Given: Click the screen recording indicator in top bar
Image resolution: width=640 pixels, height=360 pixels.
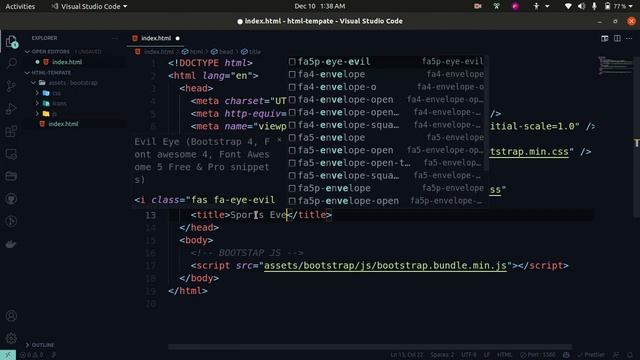Looking at the screenshot, I should coord(477,6).
